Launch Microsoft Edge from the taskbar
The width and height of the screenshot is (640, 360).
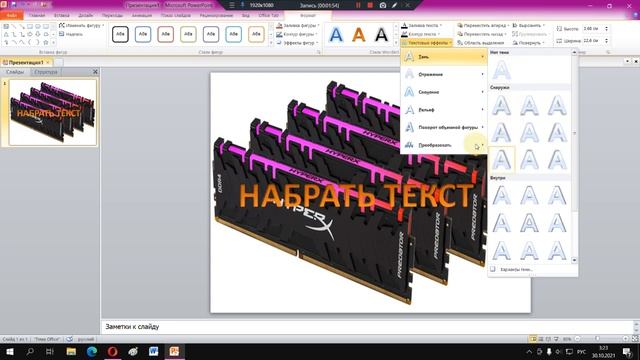(x=91, y=351)
